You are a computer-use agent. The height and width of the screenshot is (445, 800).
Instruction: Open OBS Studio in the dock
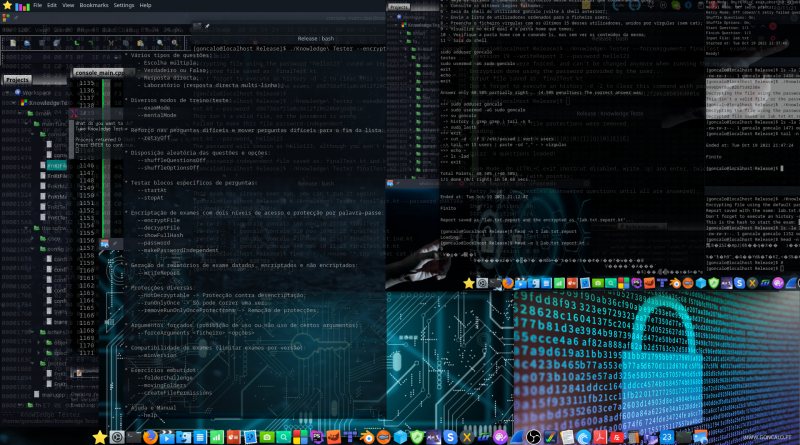pyautogui.click(x=534, y=437)
